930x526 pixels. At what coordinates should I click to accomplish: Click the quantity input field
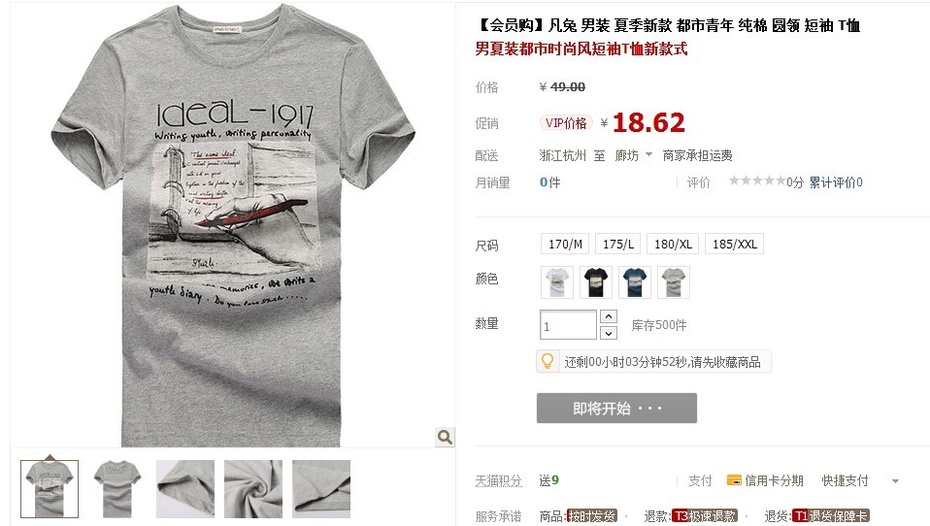[x=568, y=325]
